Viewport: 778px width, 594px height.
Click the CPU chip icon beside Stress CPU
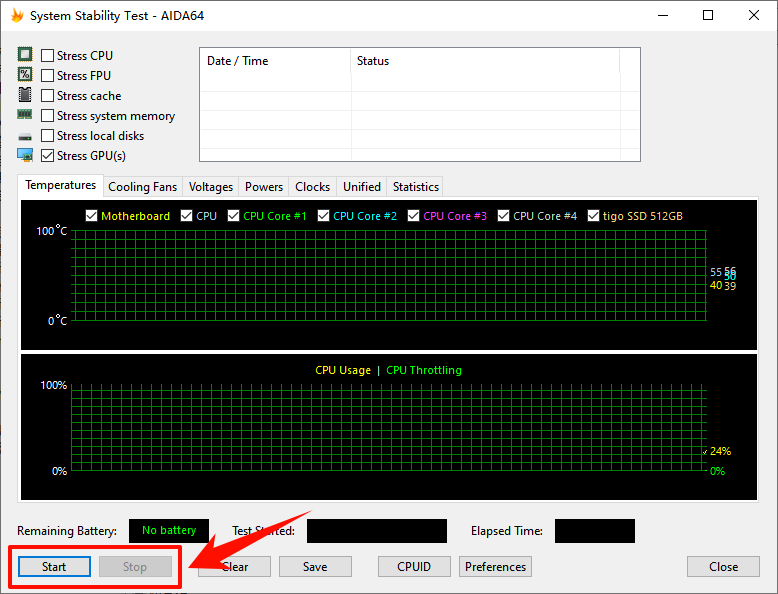coord(25,54)
